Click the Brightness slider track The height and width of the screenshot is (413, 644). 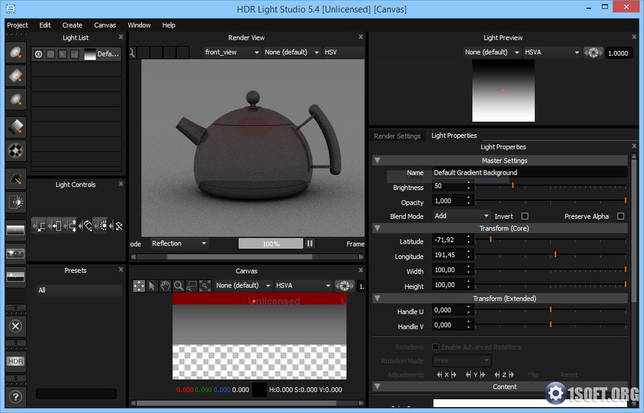[x=551, y=186]
